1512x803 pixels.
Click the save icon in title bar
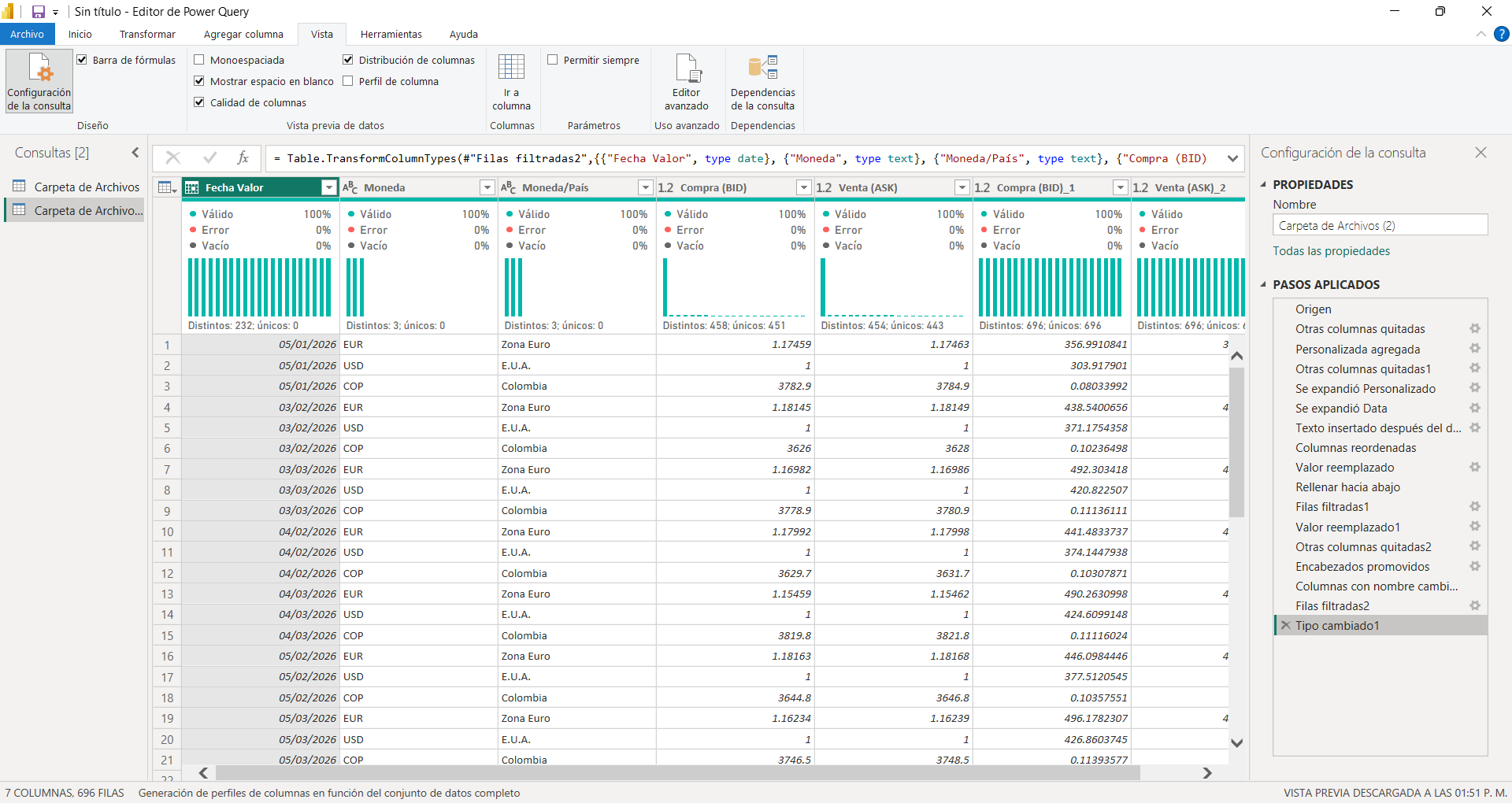pyautogui.click(x=38, y=12)
